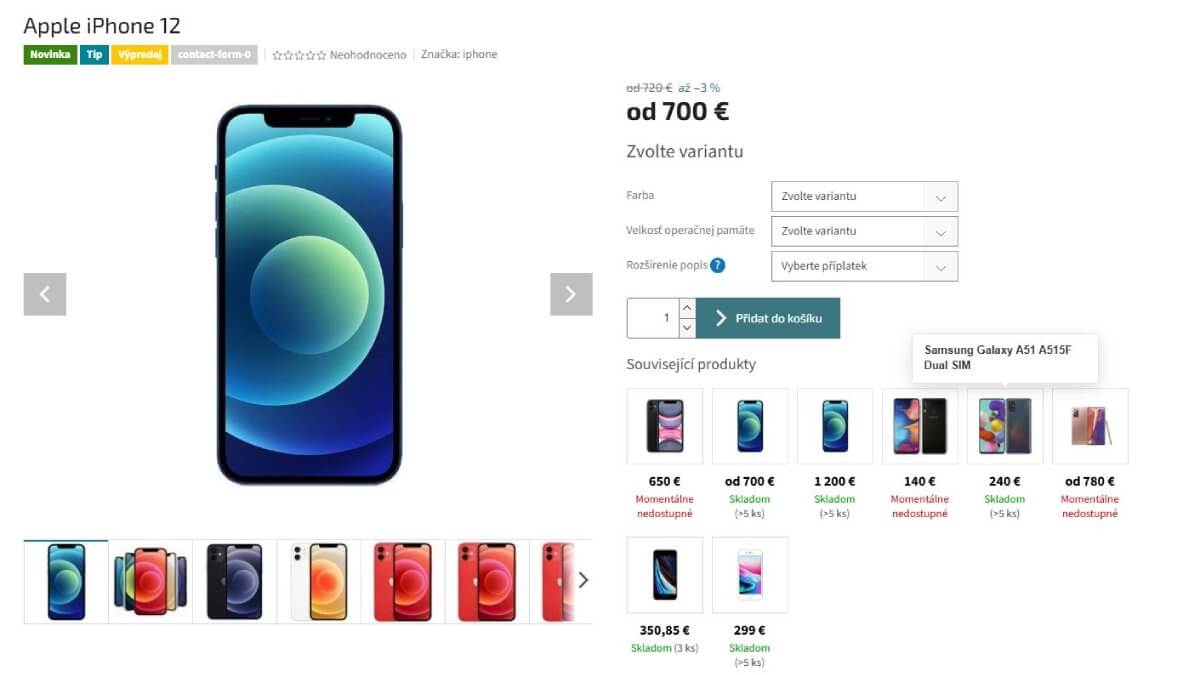
Task: Open the Farba variant dropdown
Action: [x=864, y=196]
